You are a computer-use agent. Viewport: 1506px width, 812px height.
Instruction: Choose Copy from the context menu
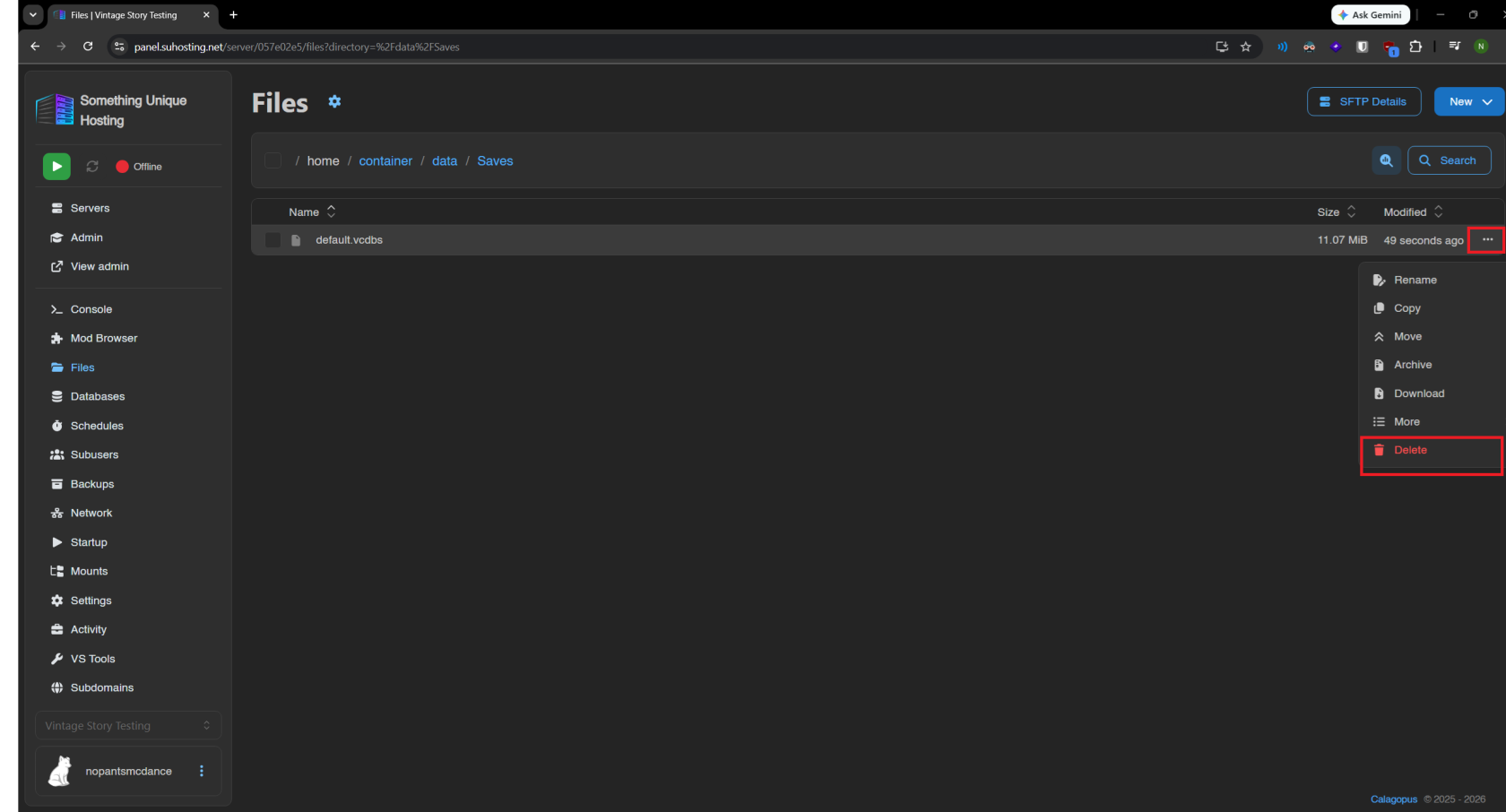tap(1431, 308)
